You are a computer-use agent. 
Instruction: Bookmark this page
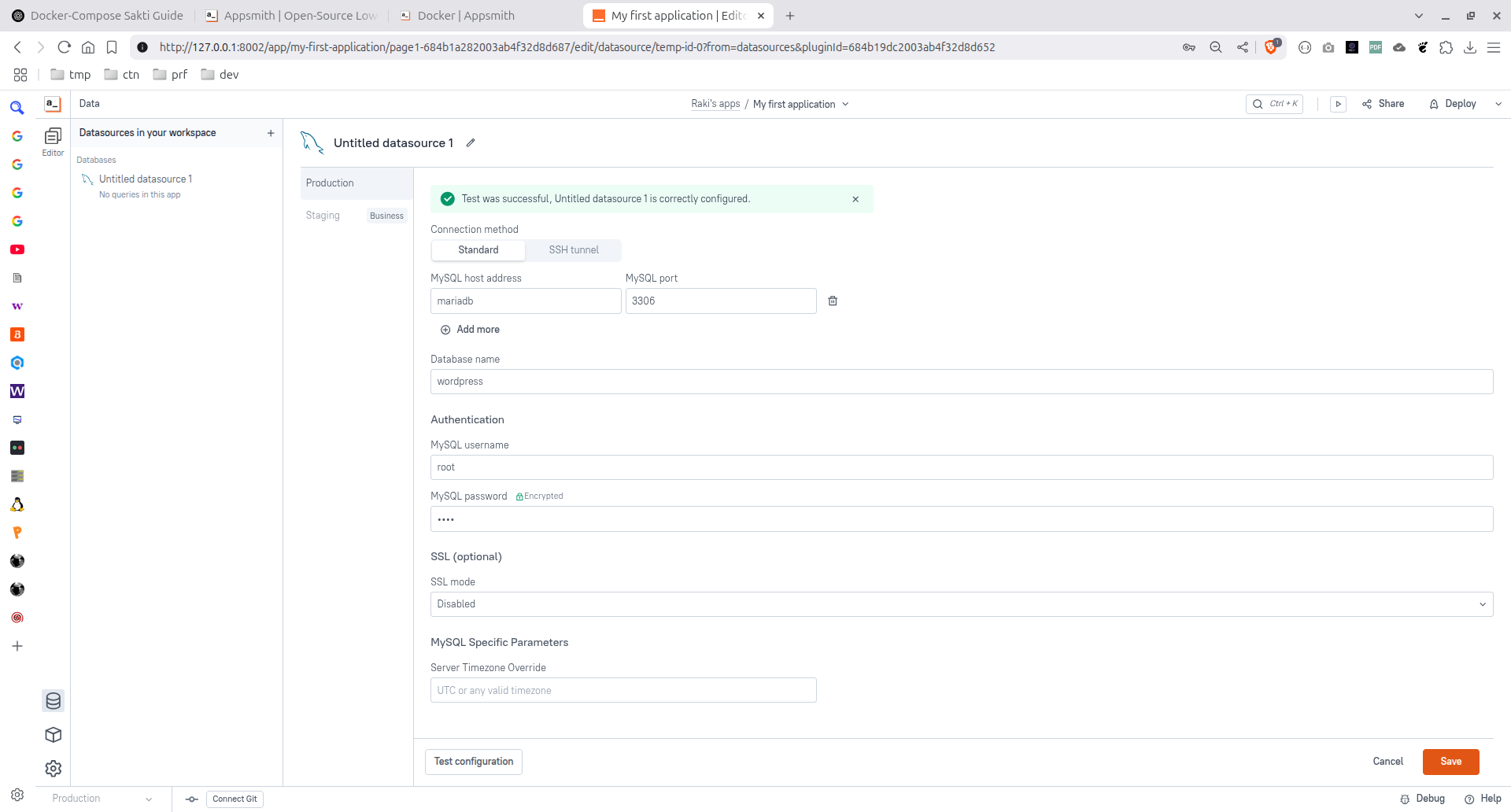click(x=112, y=47)
